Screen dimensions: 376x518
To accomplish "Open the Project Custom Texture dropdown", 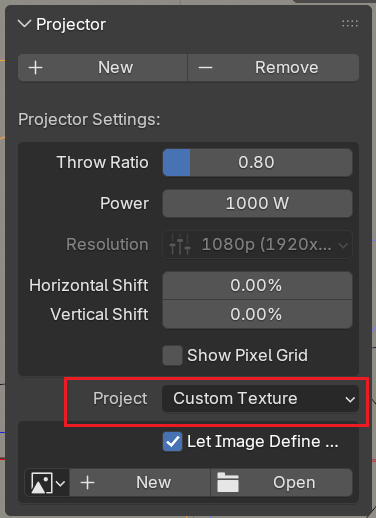I will 260,399.
